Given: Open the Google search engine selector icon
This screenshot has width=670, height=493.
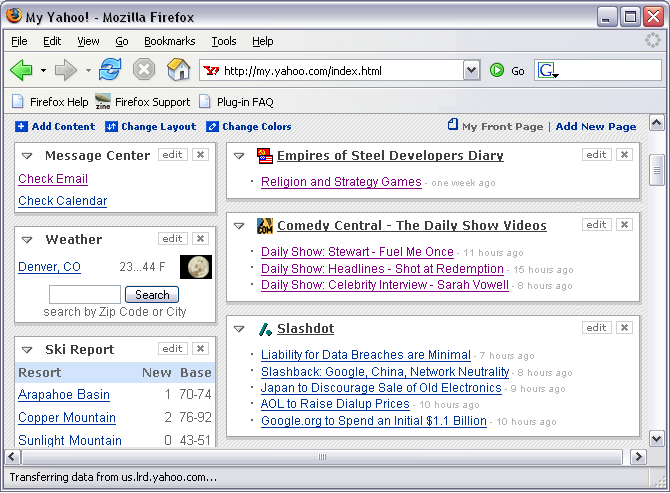Looking at the screenshot, I should [x=548, y=70].
